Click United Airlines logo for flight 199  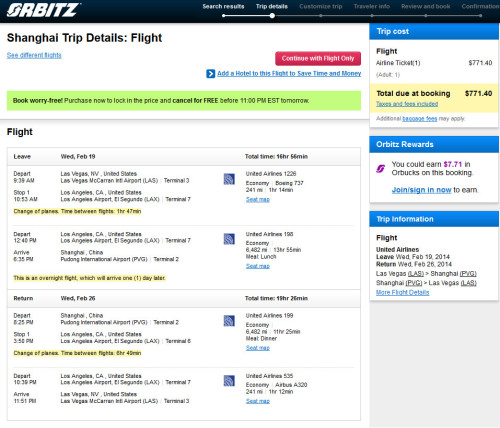(229, 321)
